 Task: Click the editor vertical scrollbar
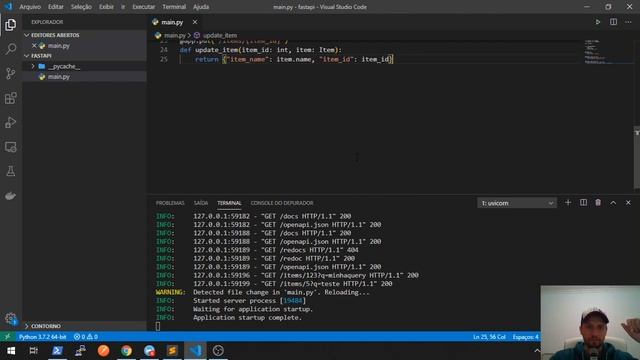coord(637,158)
